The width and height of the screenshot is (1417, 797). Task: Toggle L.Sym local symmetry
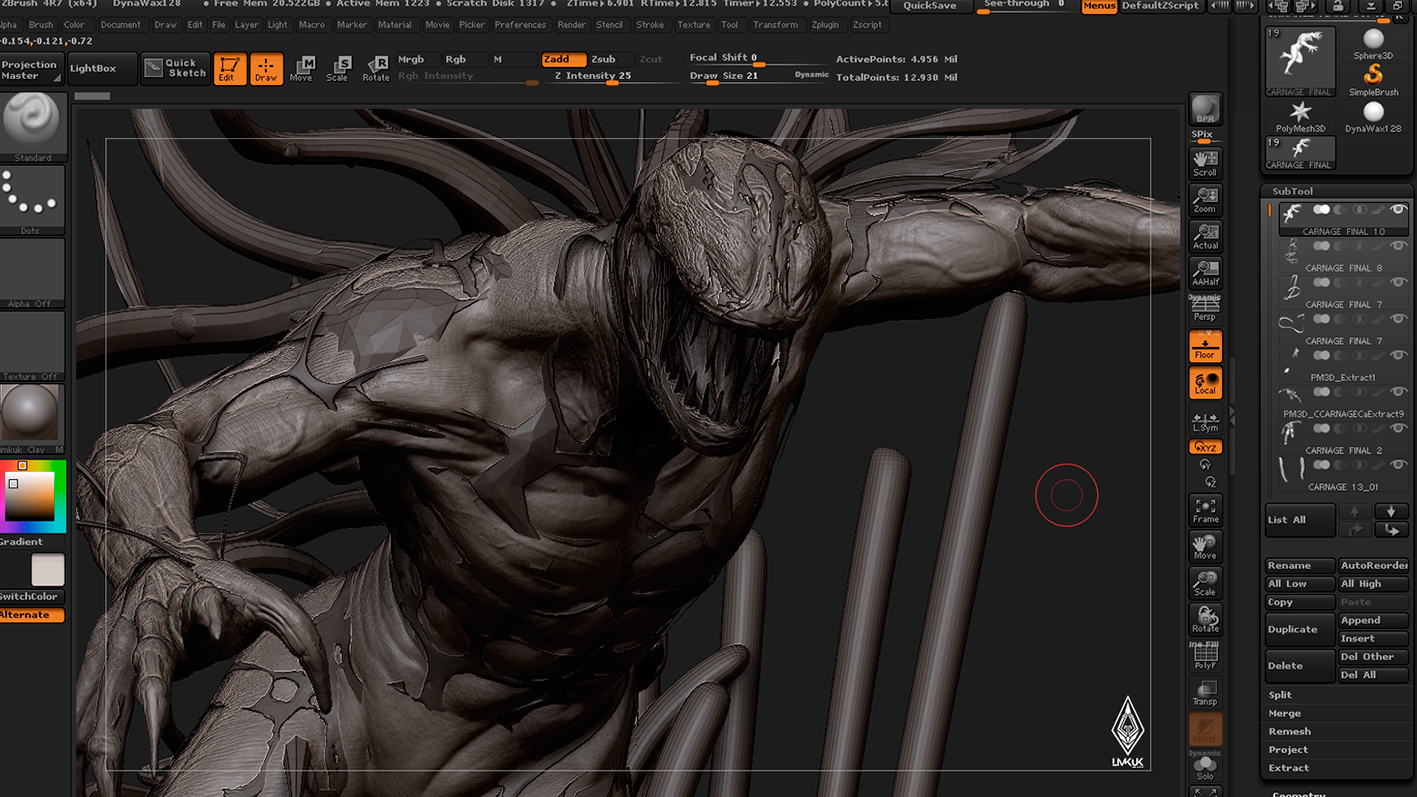pyautogui.click(x=1205, y=421)
